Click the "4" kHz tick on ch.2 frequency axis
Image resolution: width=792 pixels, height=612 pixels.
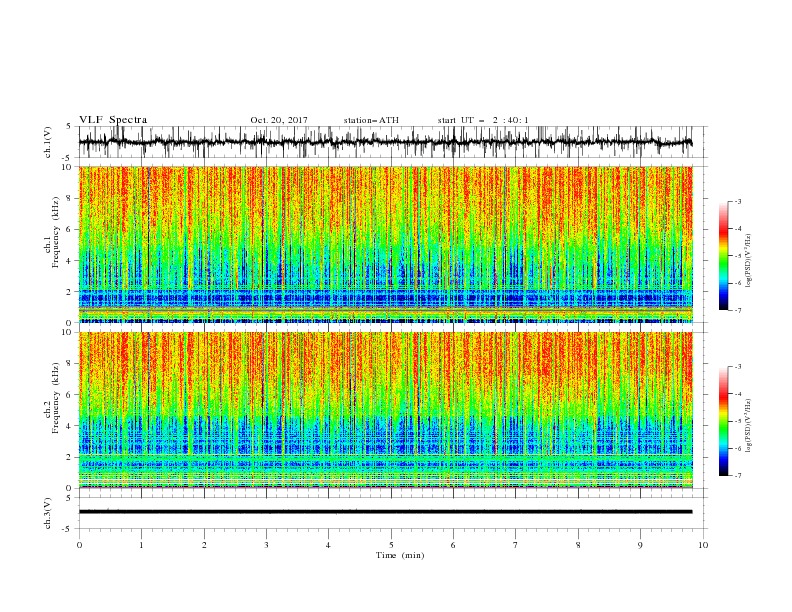tap(69, 426)
